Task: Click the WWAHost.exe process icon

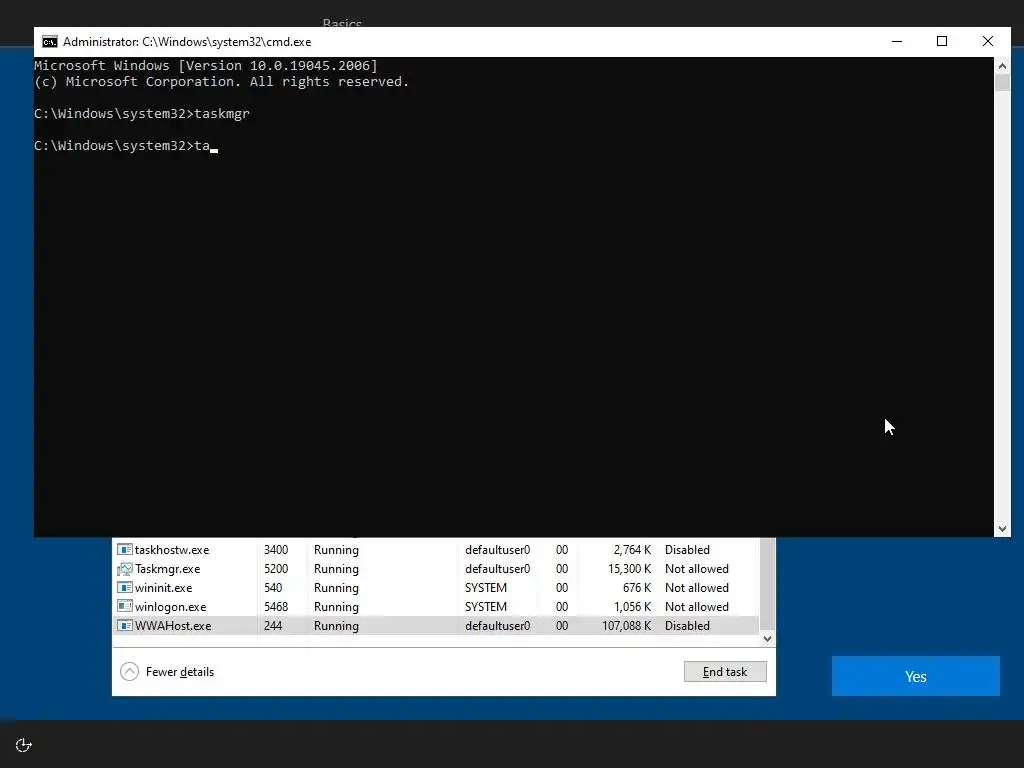Action: pyautogui.click(x=124, y=626)
